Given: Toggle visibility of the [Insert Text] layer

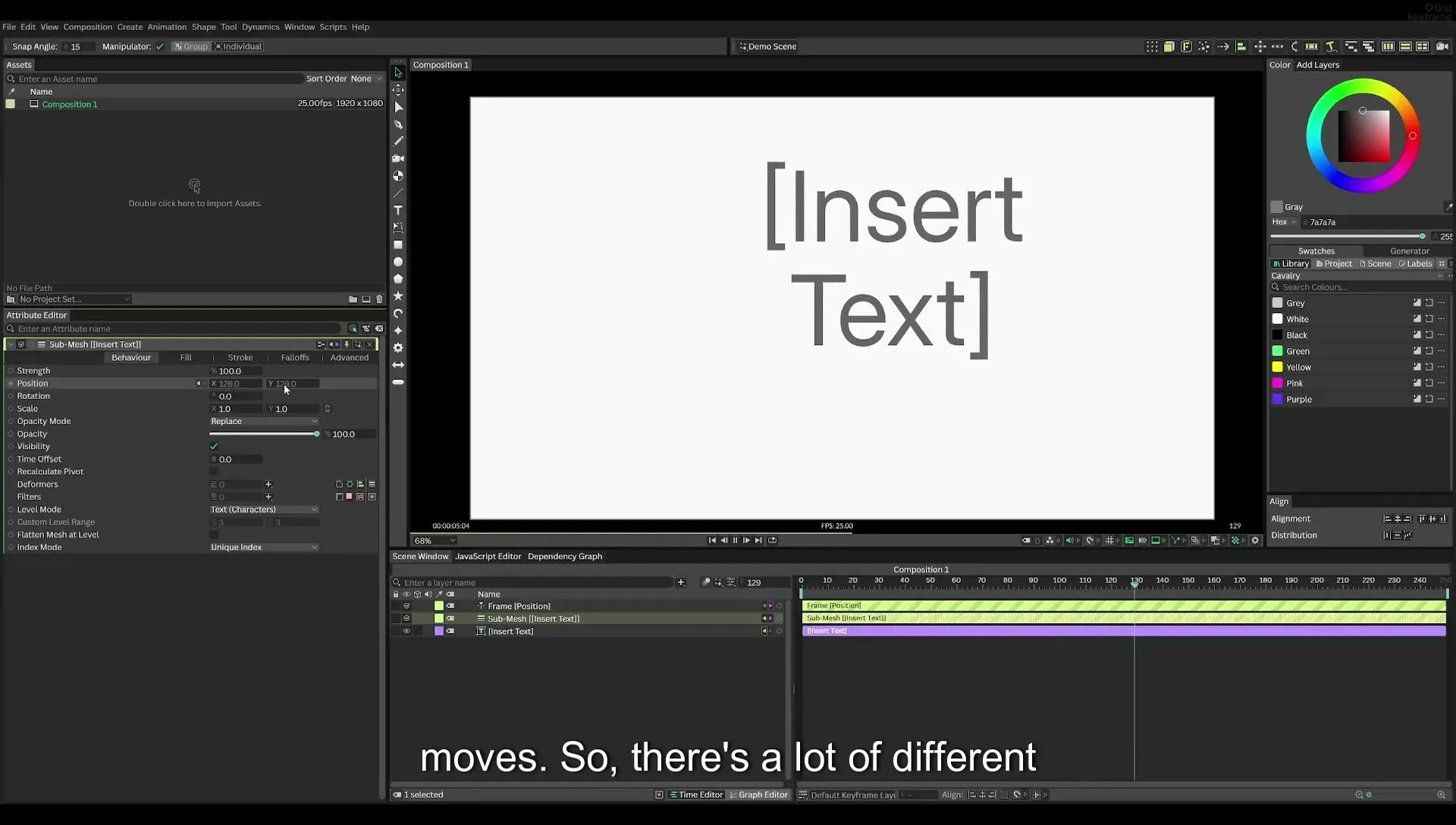Looking at the screenshot, I should pyautogui.click(x=406, y=631).
